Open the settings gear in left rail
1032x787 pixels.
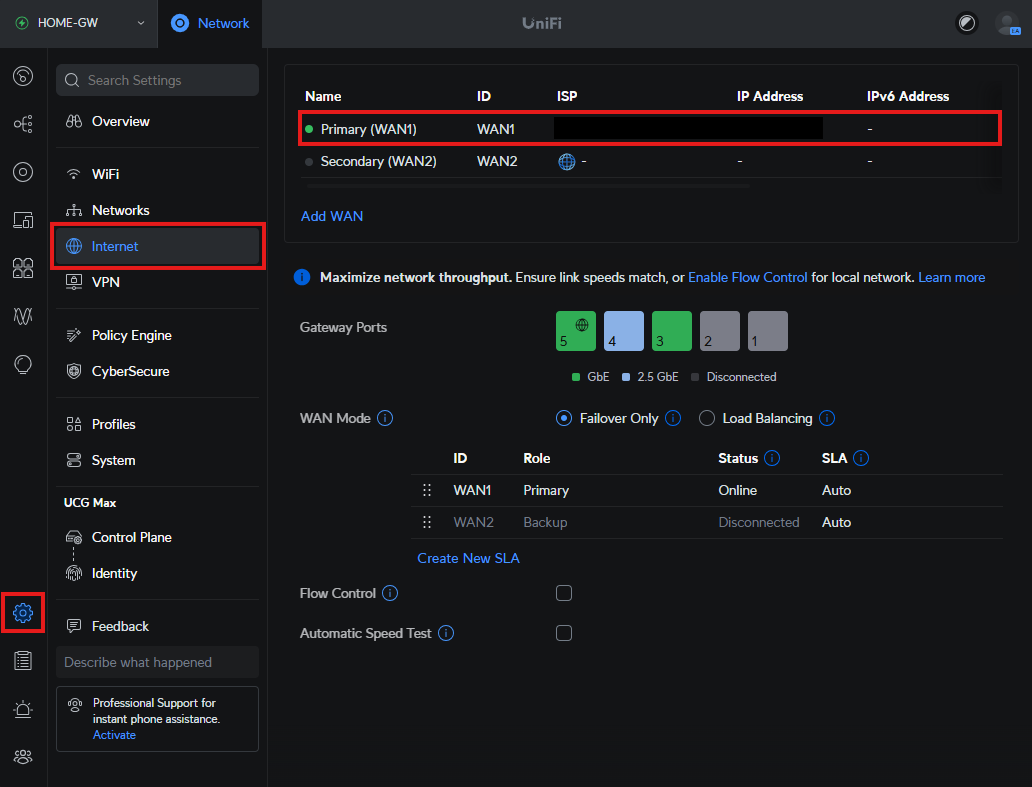[23, 613]
